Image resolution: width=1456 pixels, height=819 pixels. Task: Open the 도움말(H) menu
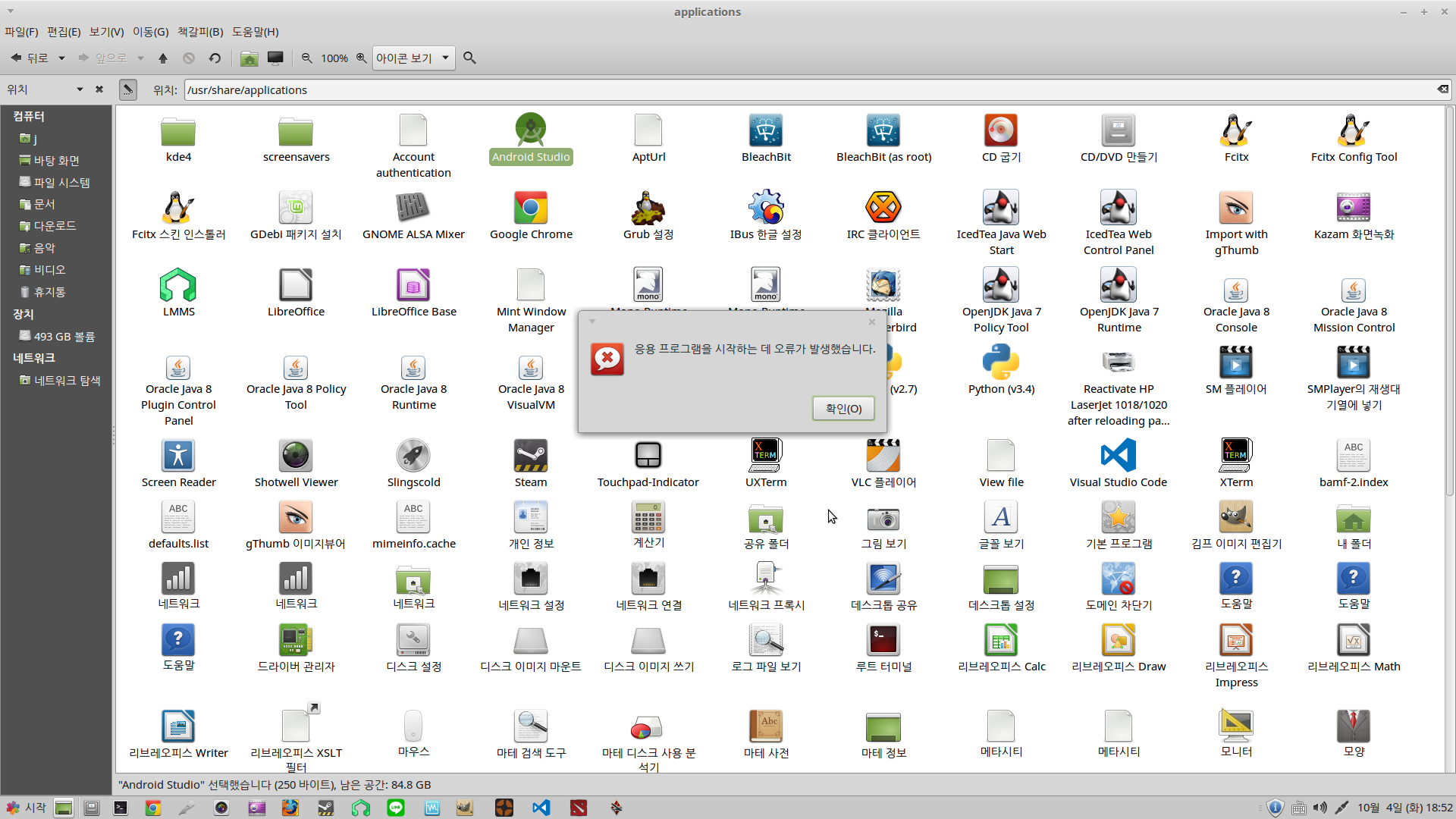pos(255,32)
